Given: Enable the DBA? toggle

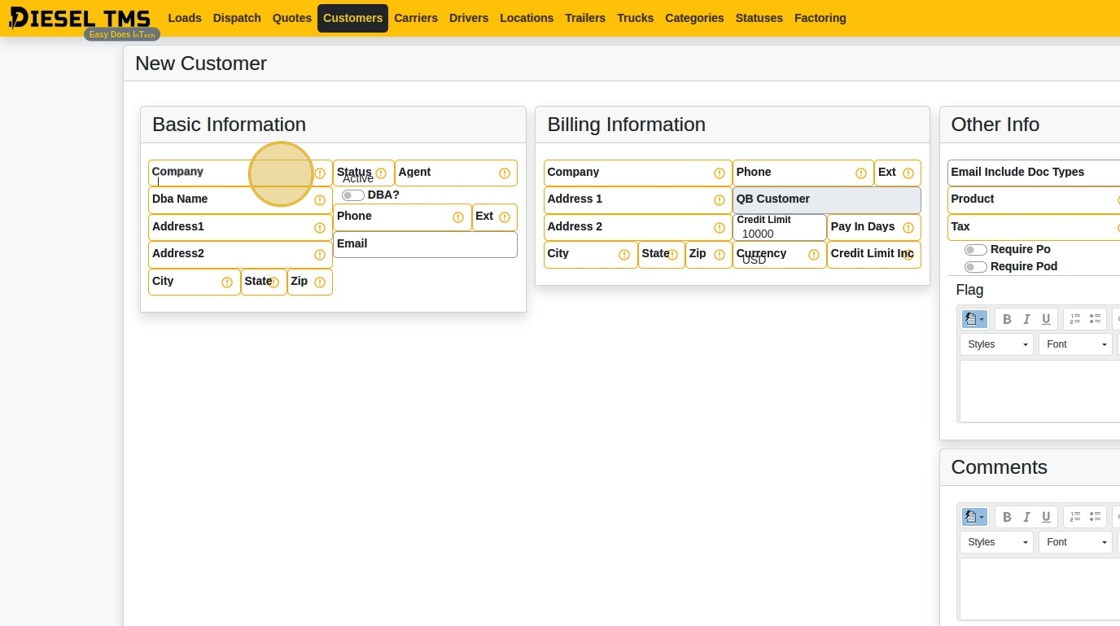Looking at the screenshot, I should [x=353, y=195].
